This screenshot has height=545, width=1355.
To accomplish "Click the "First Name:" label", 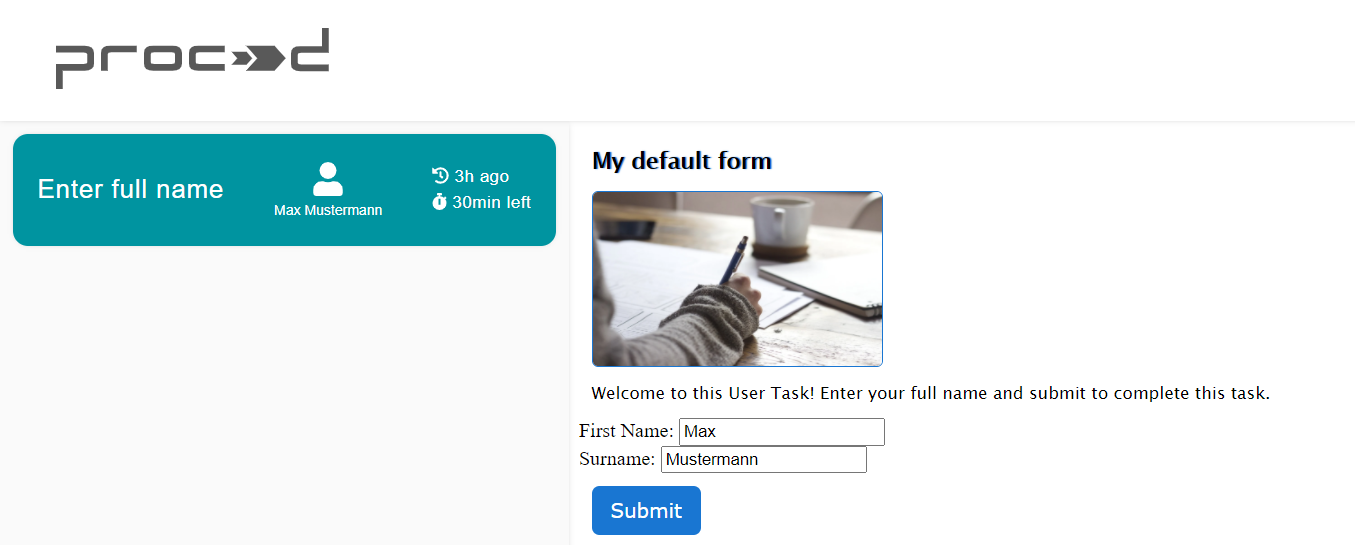I will (x=626, y=431).
